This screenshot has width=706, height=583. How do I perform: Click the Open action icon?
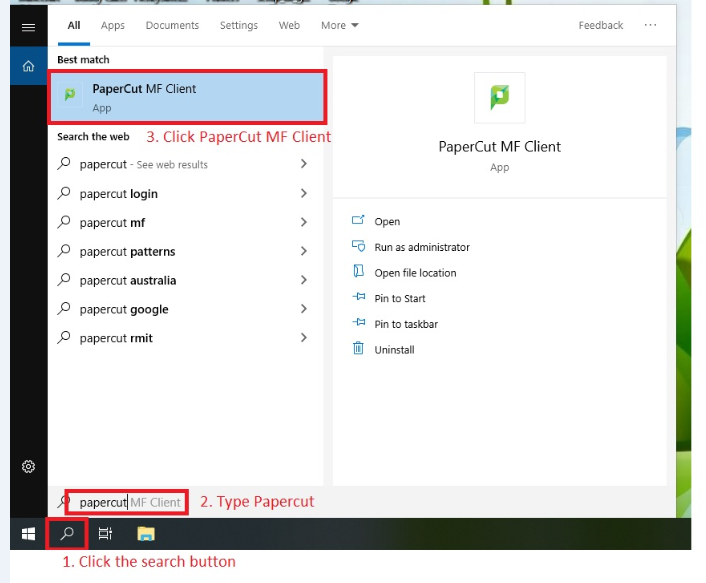click(x=358, y=220)
